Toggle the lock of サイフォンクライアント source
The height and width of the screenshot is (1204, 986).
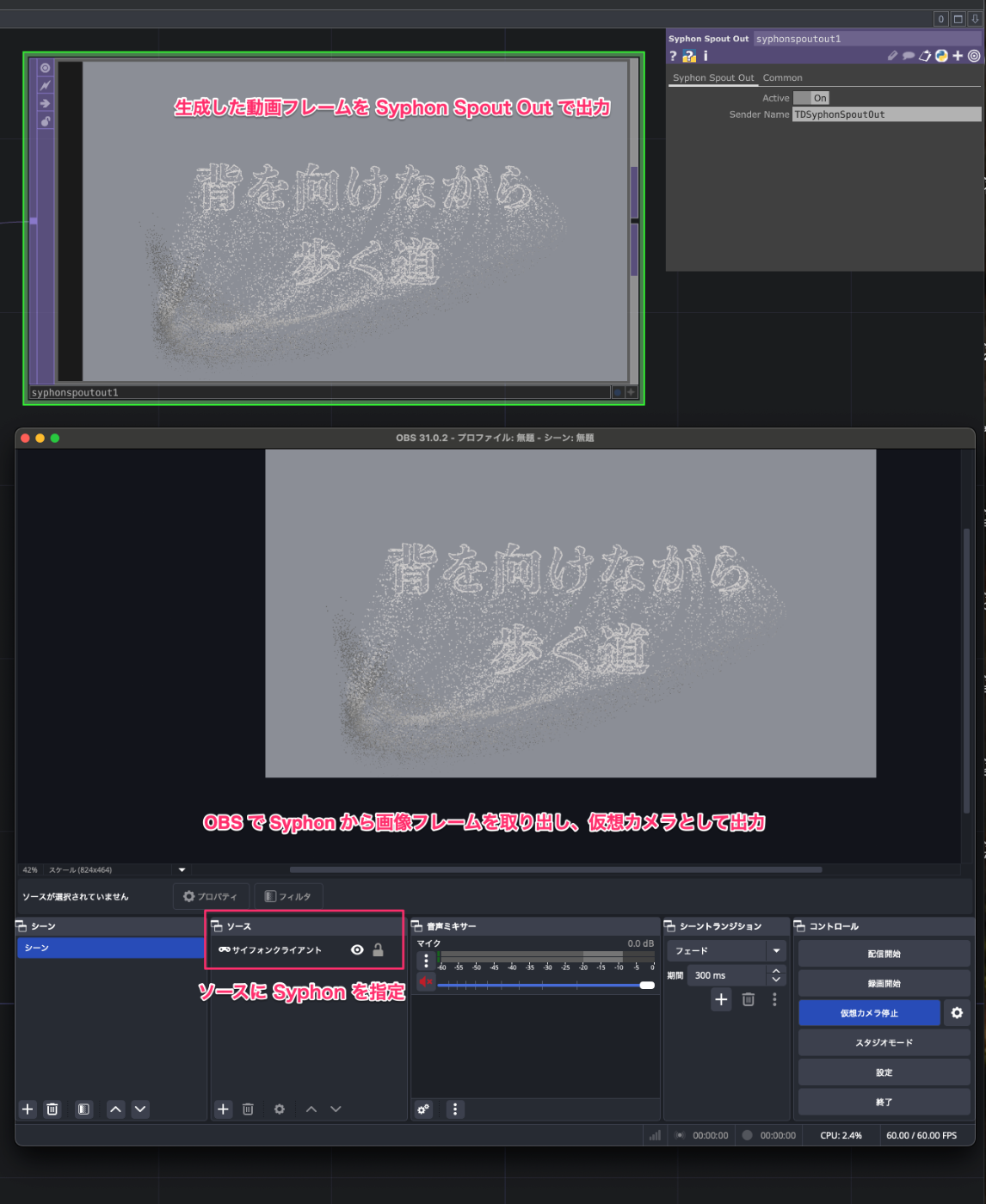pos(378,949)
